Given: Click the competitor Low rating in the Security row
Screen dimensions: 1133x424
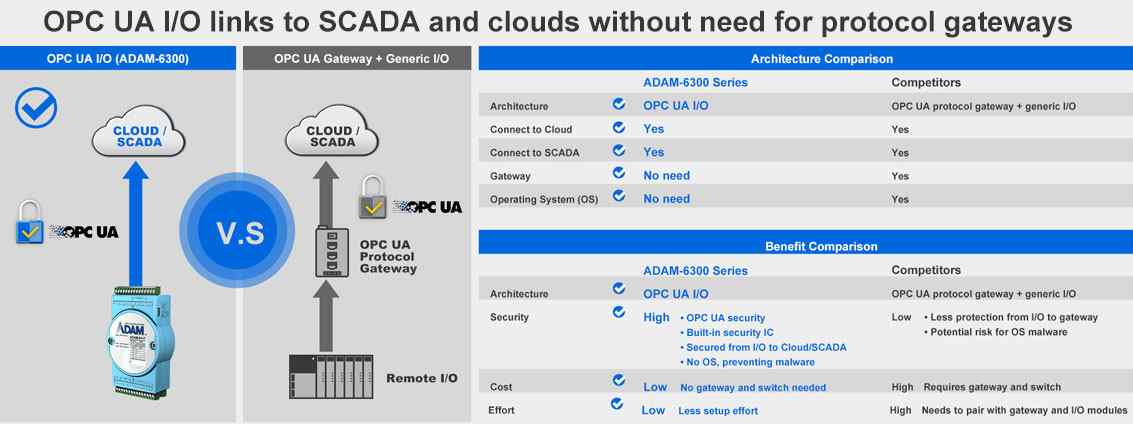Looking at the screenshot, I should (901, 317).
